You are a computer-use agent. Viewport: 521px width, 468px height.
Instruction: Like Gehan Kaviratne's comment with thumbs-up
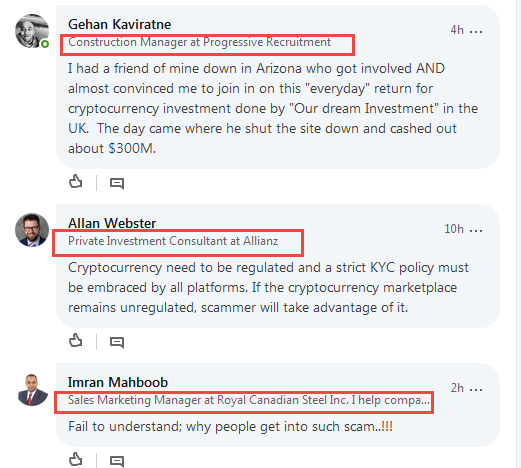pos(76,182)
